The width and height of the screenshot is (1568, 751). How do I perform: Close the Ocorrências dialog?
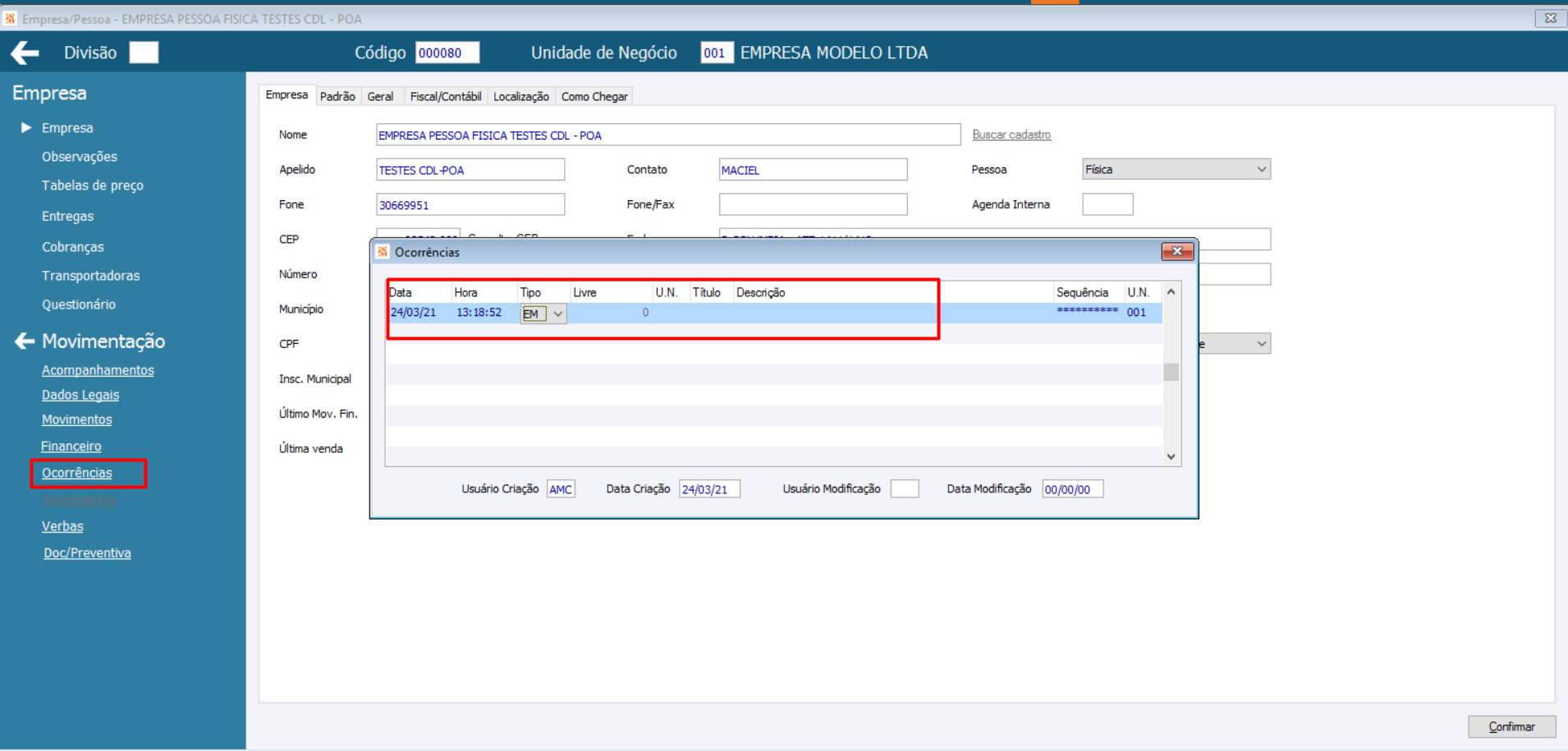[1177, 252]
